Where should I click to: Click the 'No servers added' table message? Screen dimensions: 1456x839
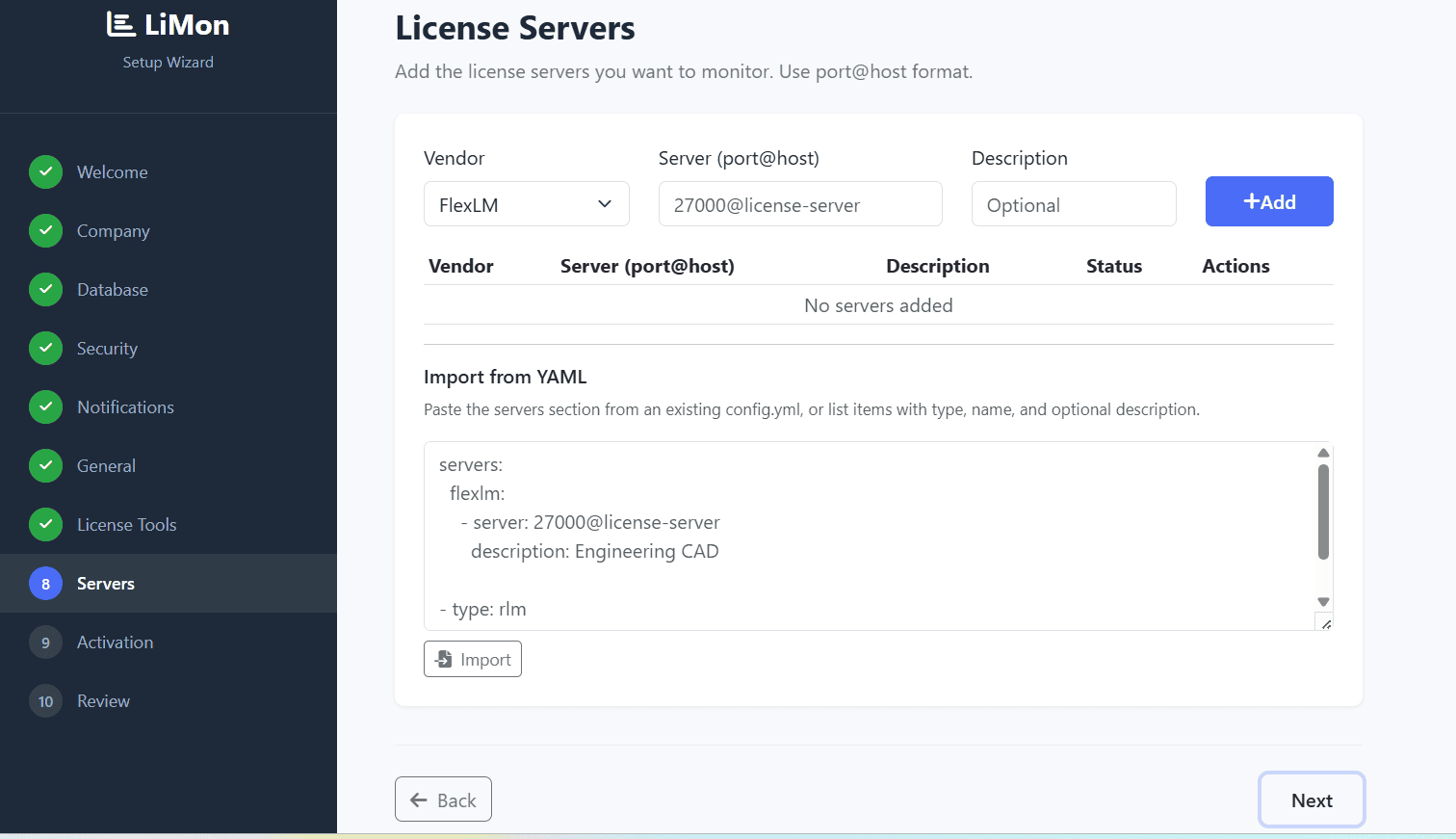878,305
